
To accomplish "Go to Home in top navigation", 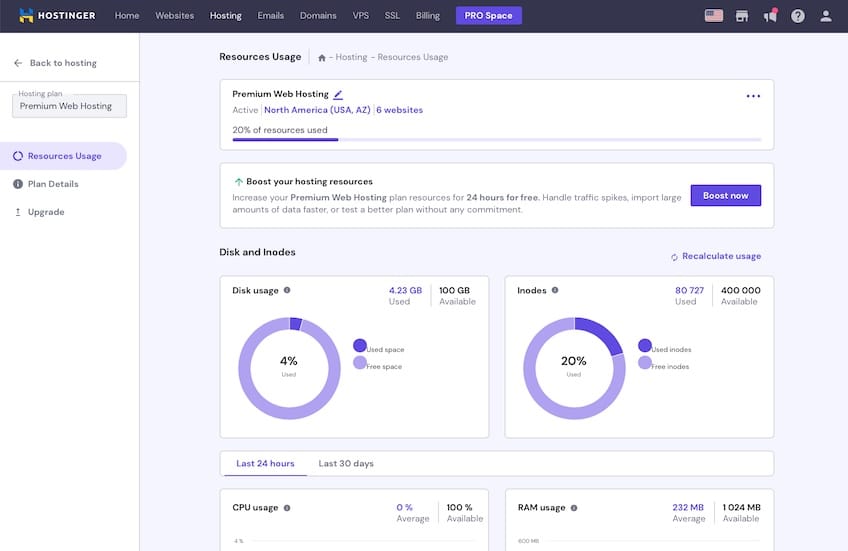I will click(x=127, y=16).
